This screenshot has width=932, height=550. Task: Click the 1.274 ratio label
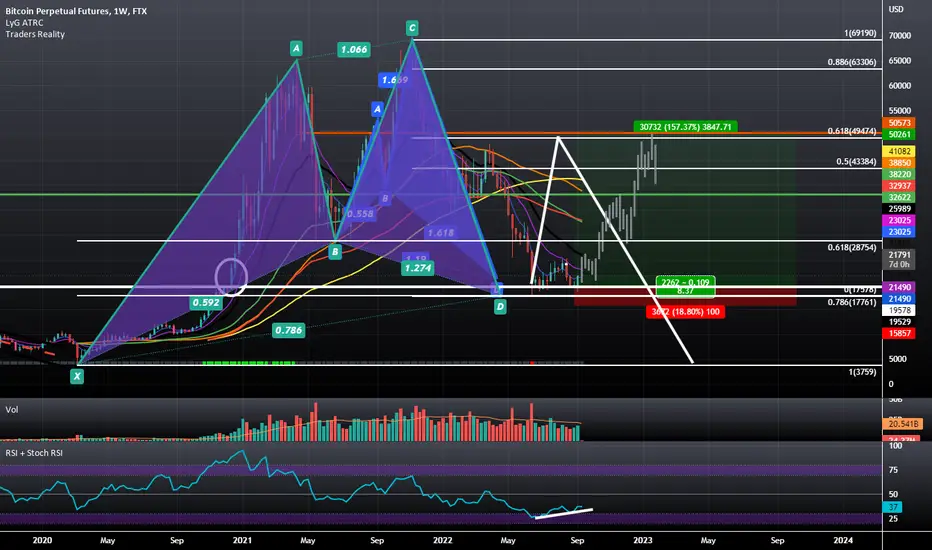[x=418, y=268]
